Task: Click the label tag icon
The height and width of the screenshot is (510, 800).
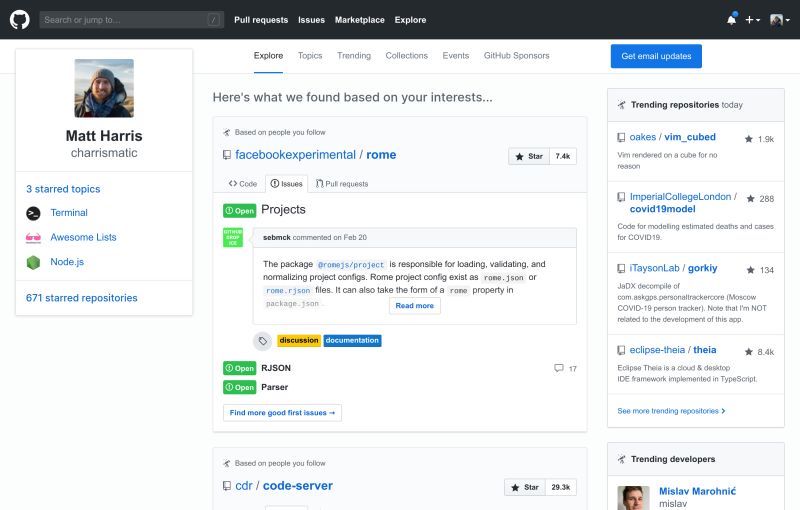Action: 263,341
